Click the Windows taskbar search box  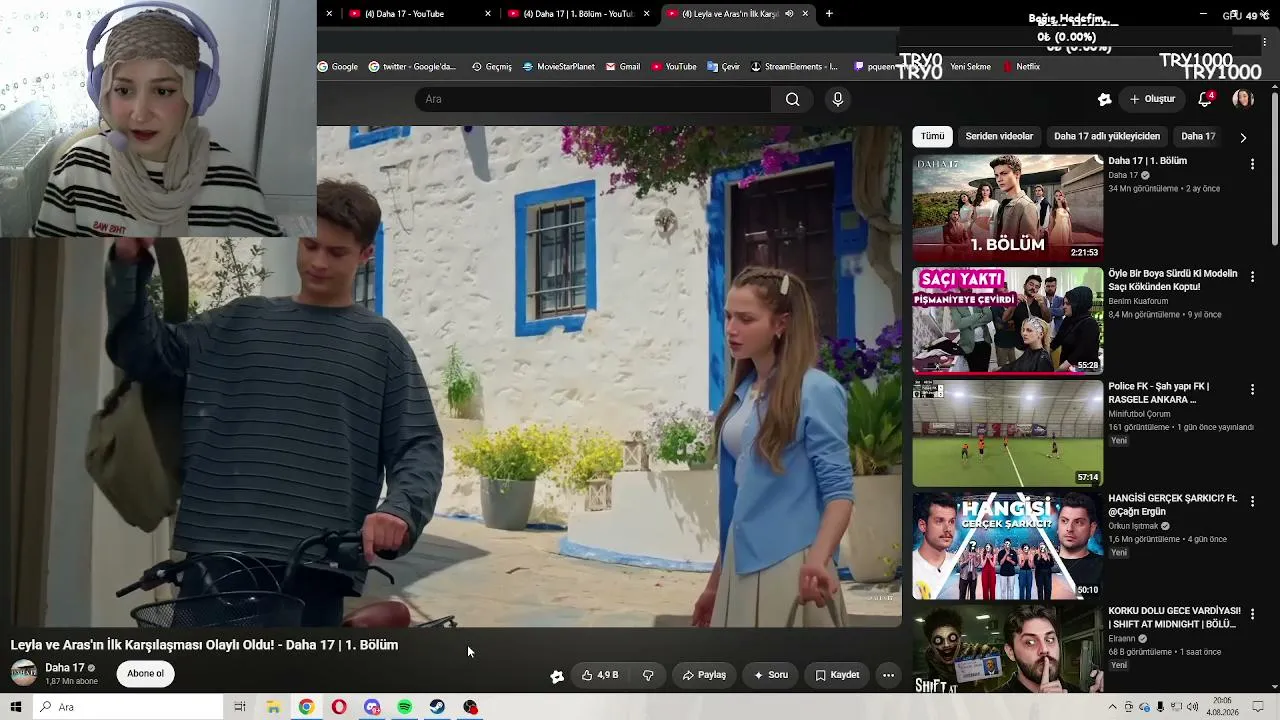pyautogui.click(x=128, y=707)
